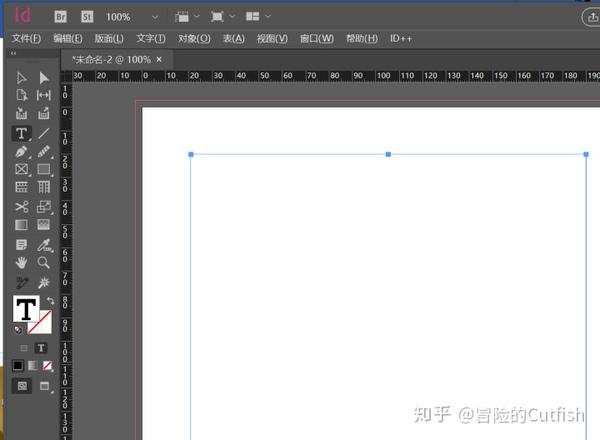Open the 窗口(W) menu
The image size is (600, 440).
point(317,38)
